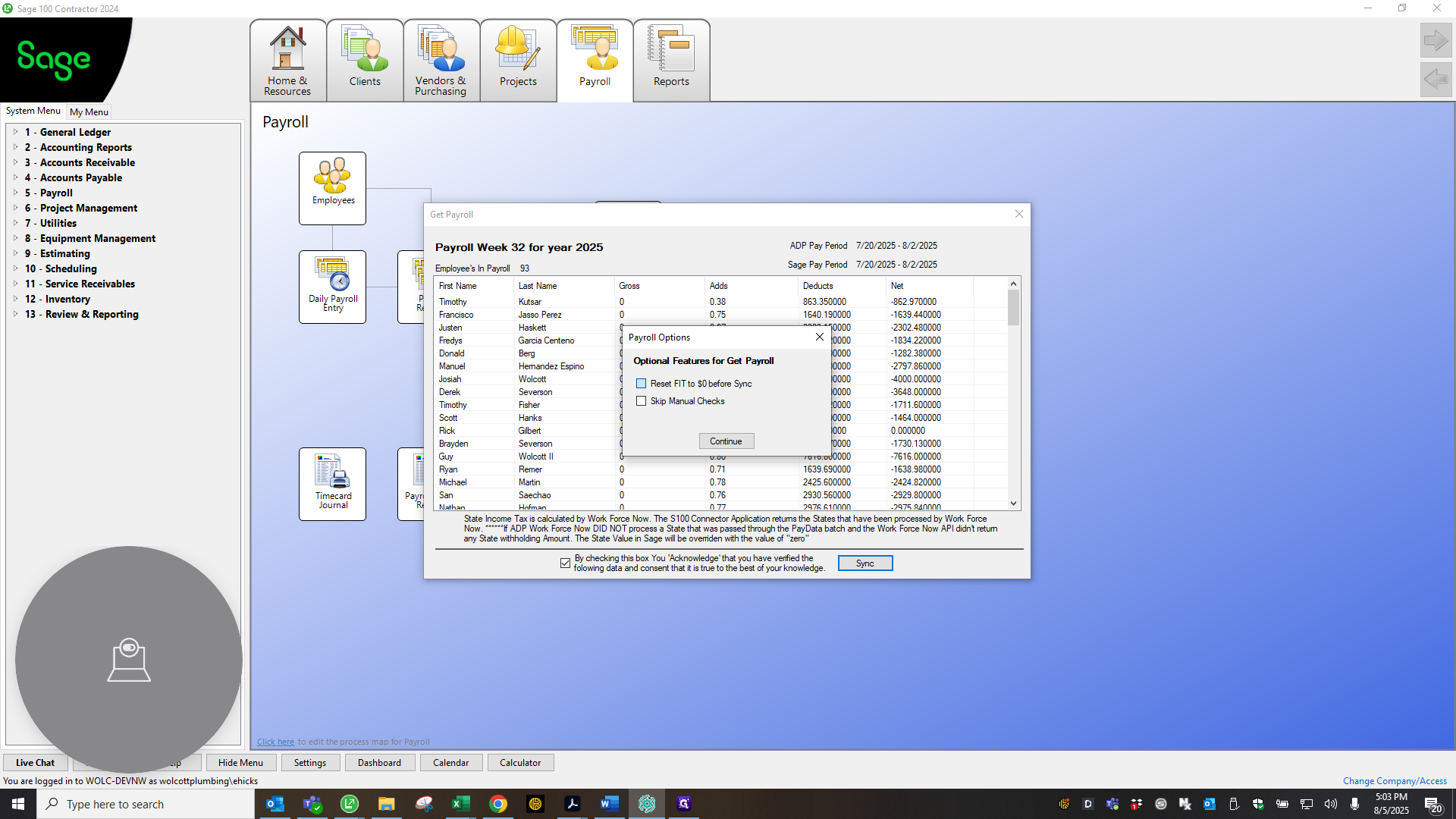Open Outlook from the taskbar
1456x819 pixels.
275,804
